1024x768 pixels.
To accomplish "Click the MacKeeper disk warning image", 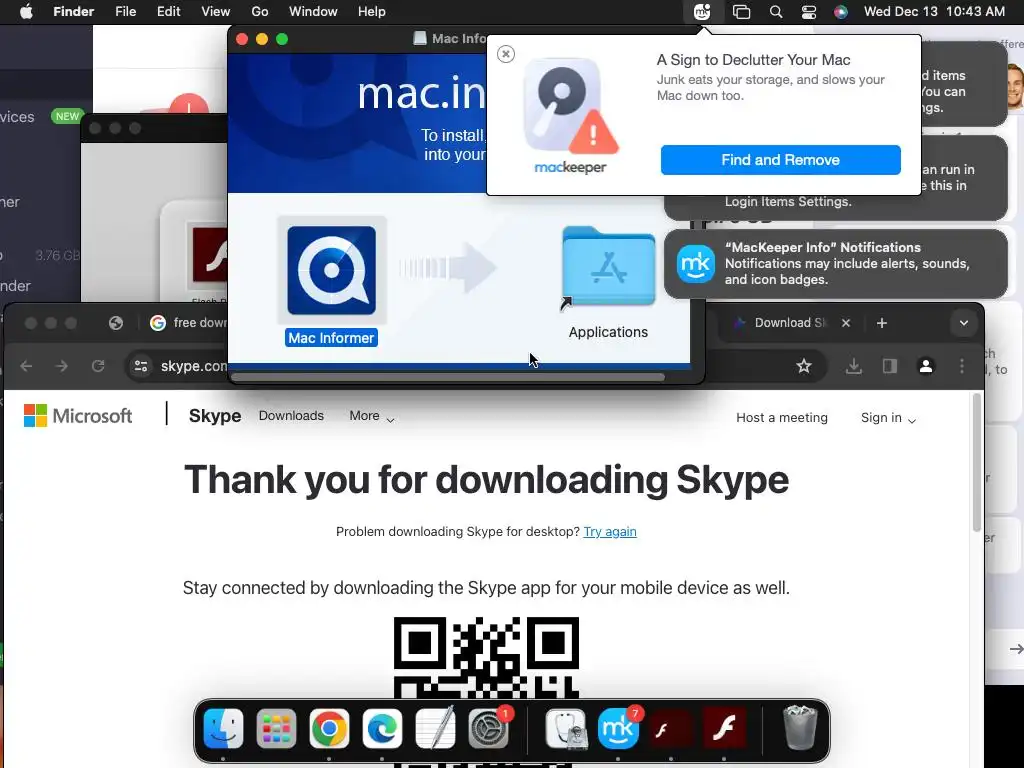I will 570,106.
